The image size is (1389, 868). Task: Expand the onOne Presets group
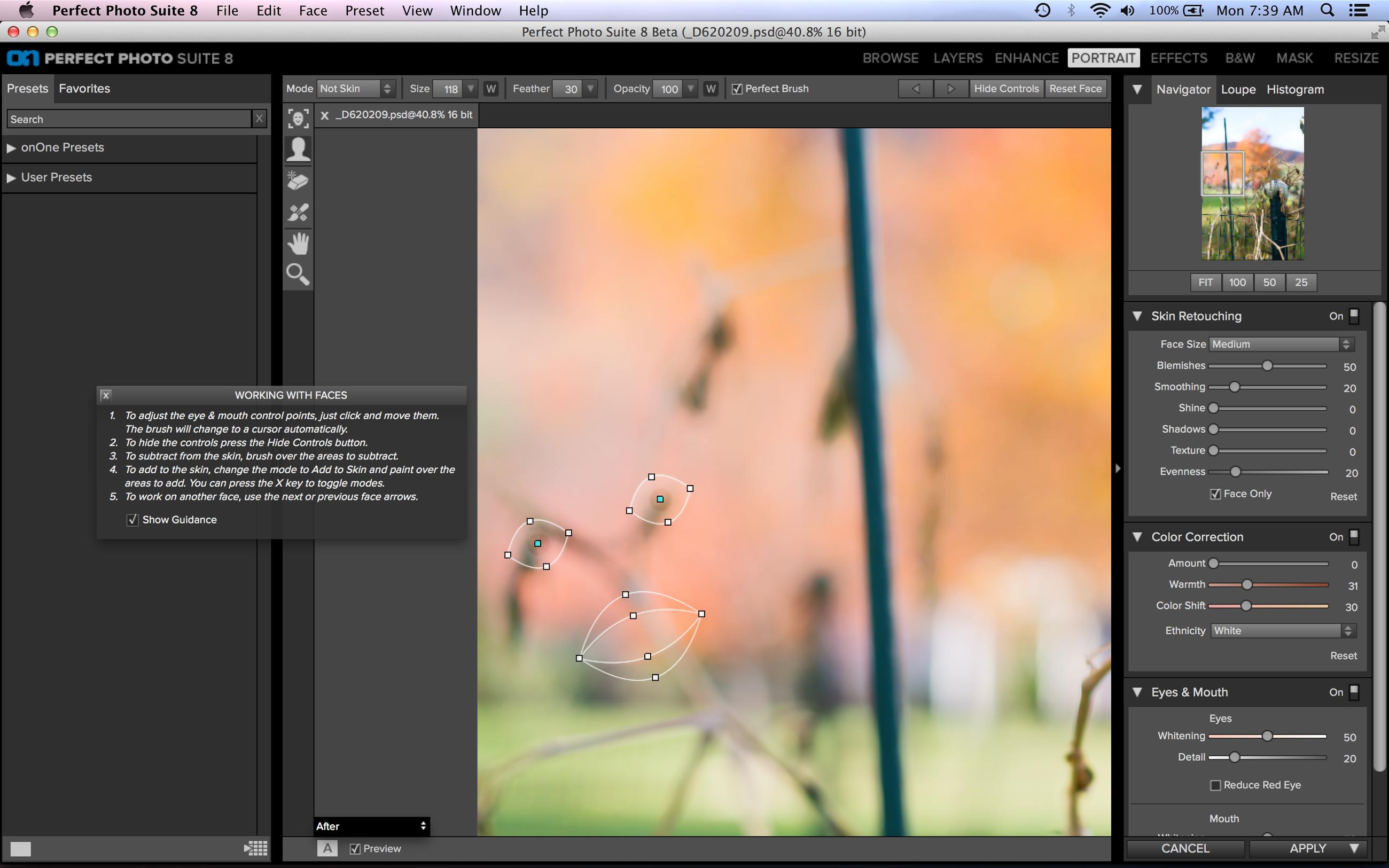[x=11, y=147]
